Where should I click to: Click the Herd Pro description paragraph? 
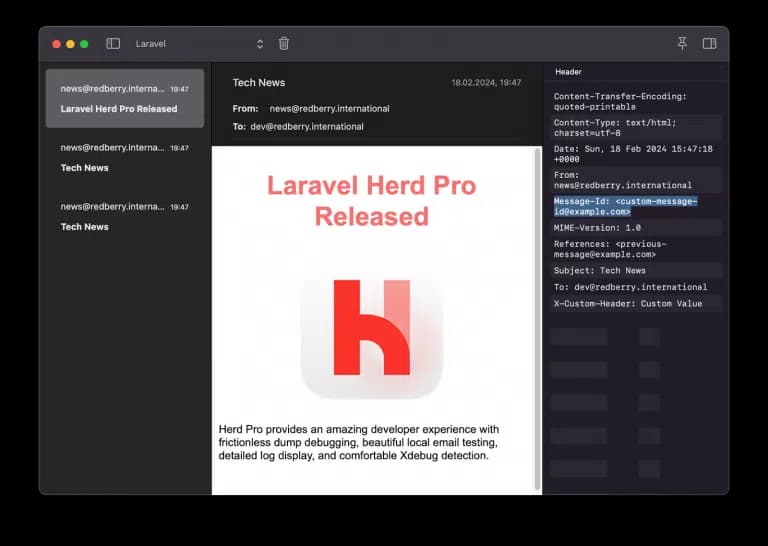(359, 442)
